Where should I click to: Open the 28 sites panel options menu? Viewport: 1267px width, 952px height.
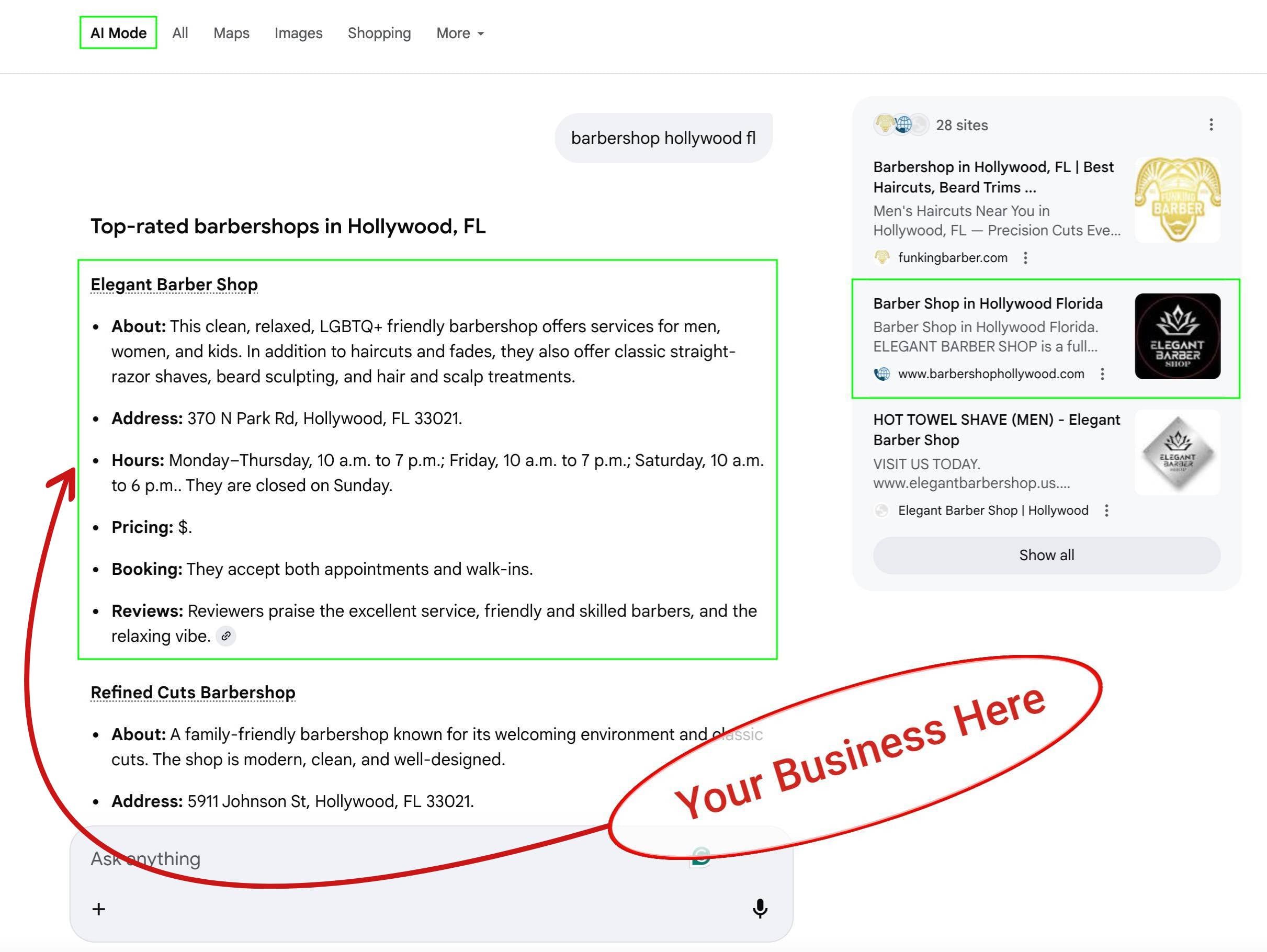(x=1211, y=125)
